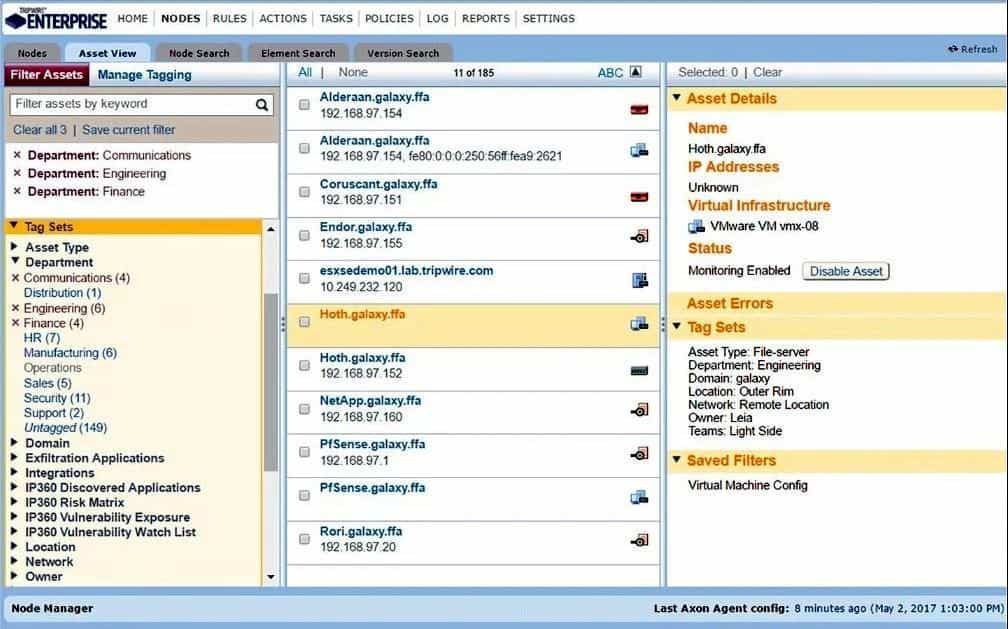Click VMware VM icon in Virtual Infrastructure
Screen dimensions: 1008x629
coord(696,226)
